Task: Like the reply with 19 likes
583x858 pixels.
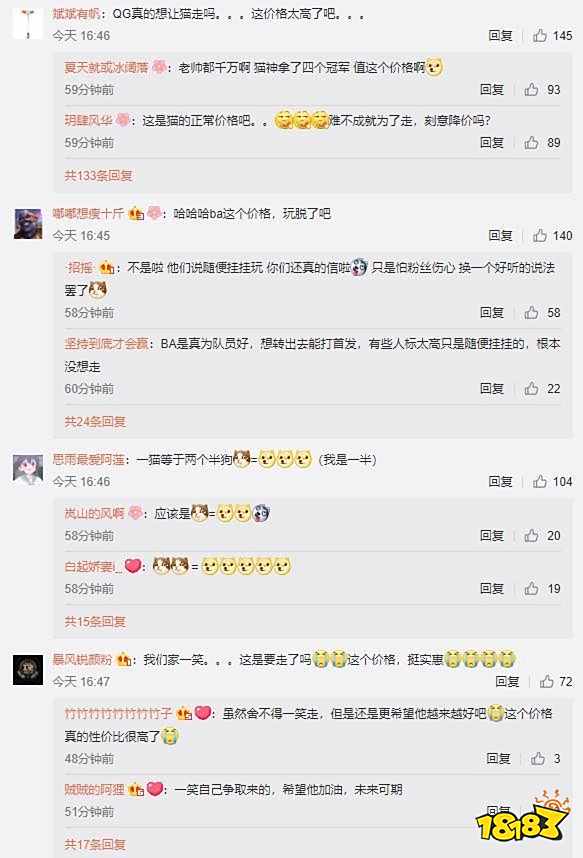Action: coord(531,589)
